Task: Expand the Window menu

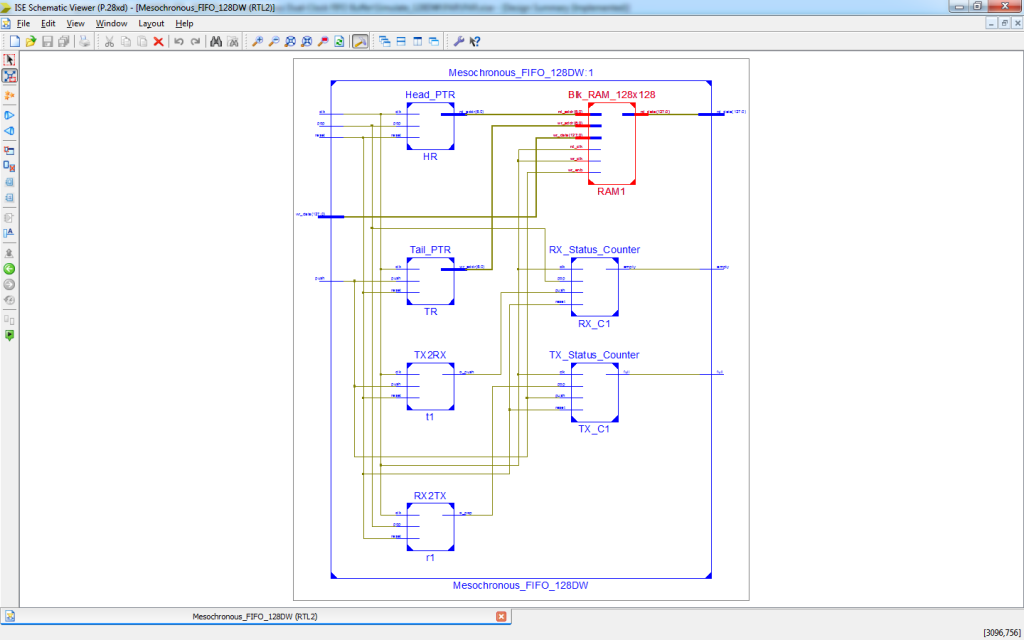Action: click(x=111, y=23)
